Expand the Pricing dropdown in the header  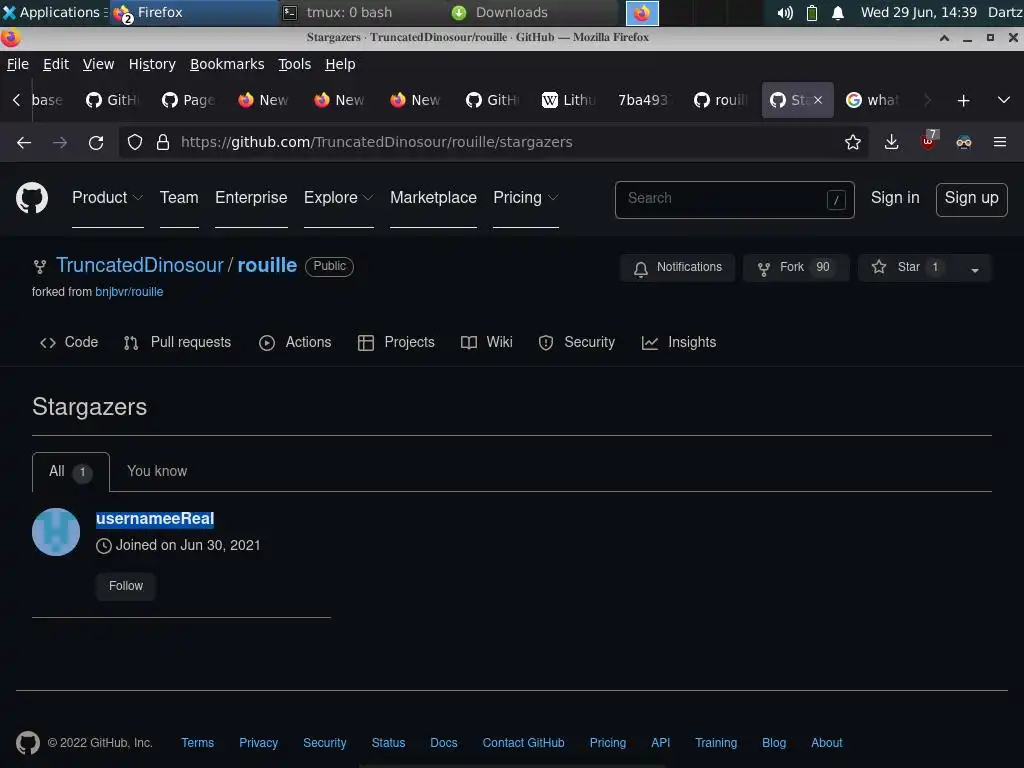526,197
